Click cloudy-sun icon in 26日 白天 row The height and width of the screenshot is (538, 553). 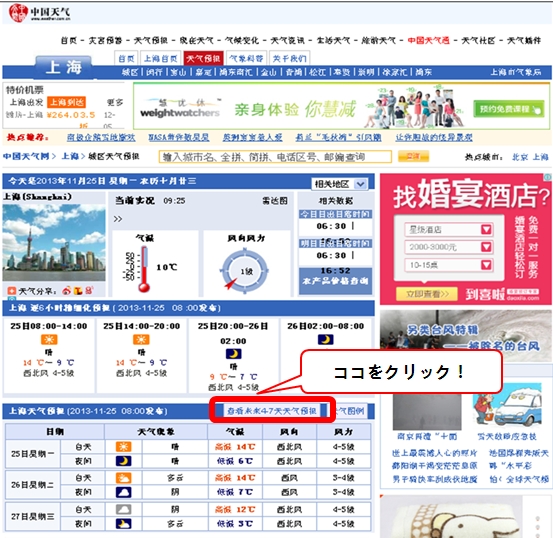[123, 478]
